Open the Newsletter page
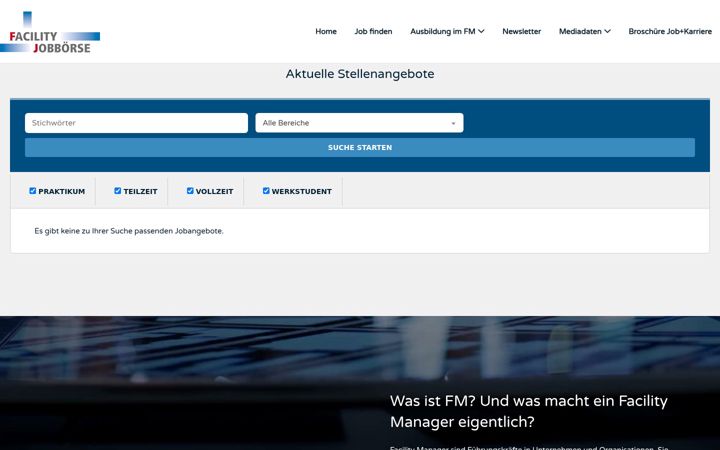 [522, 31]
